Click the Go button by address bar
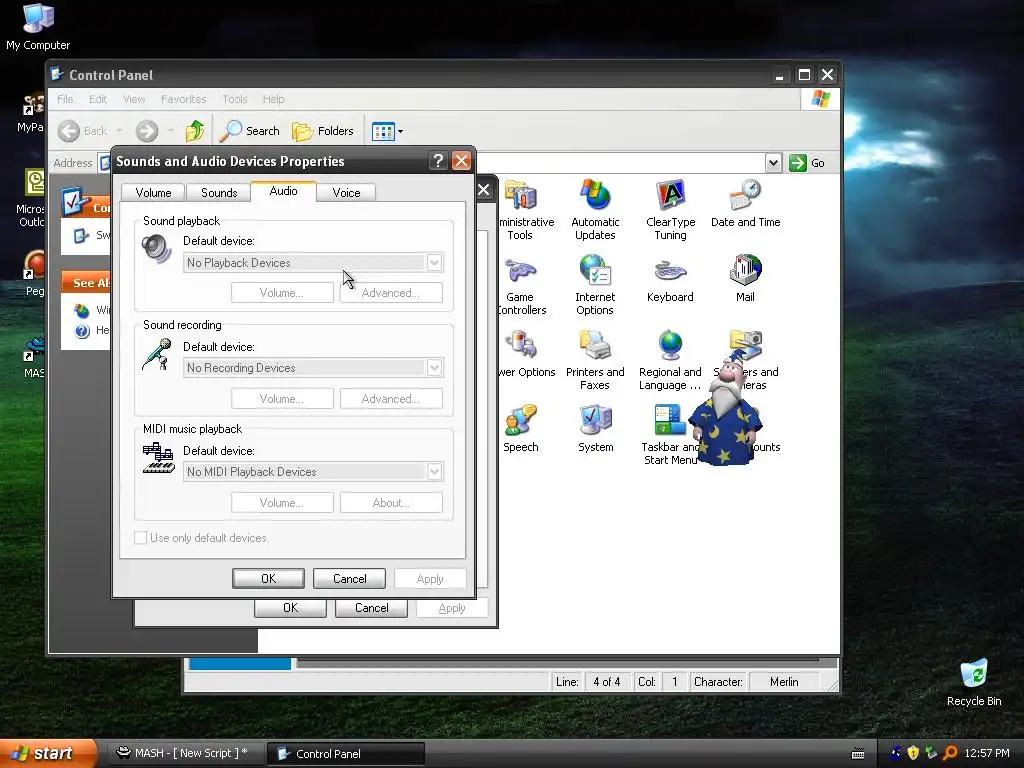Screen dimensions: 1024x768 (807, 163)
